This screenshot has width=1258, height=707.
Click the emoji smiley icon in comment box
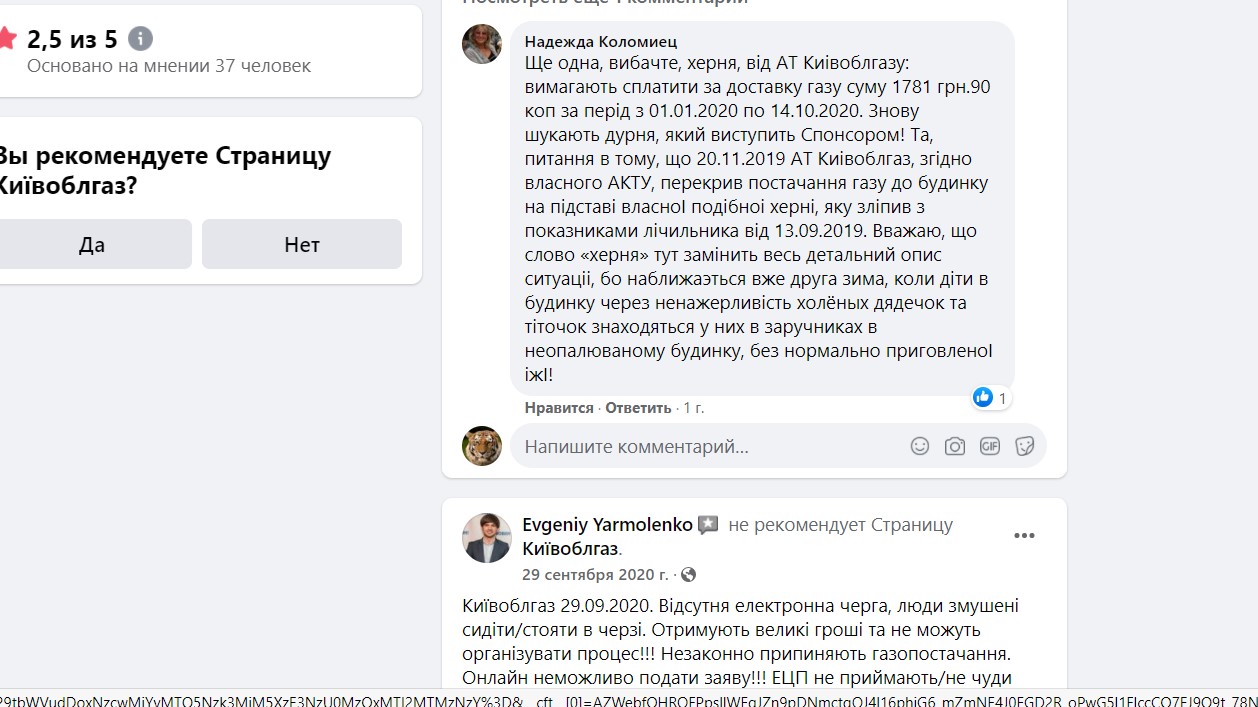(920, 446)
